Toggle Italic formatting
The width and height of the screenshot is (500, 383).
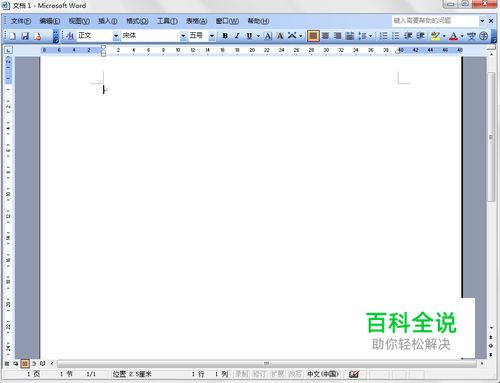pyautogui.click(x=237, y=36)
